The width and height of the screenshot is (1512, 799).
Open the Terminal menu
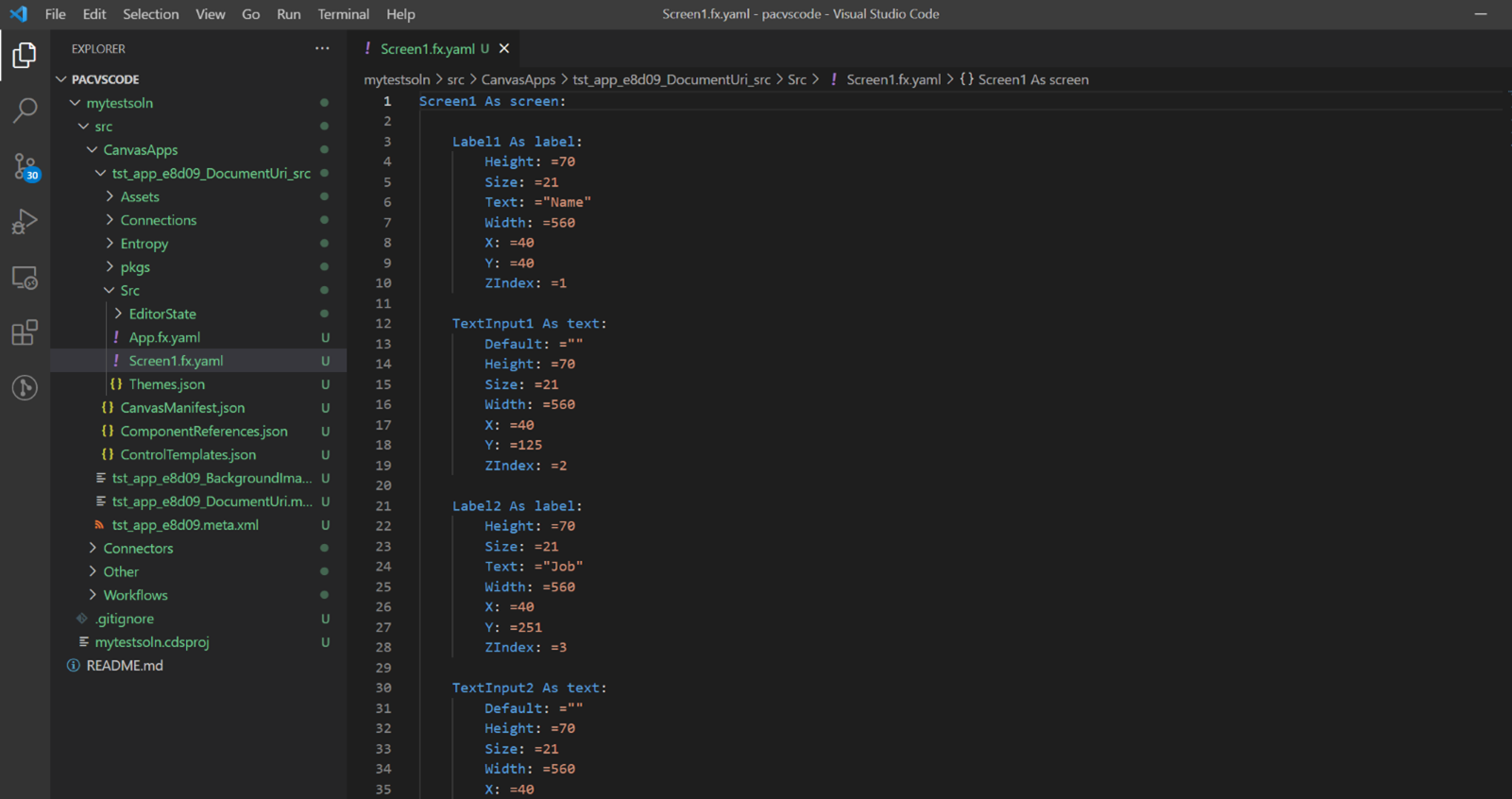click(343, 14)
